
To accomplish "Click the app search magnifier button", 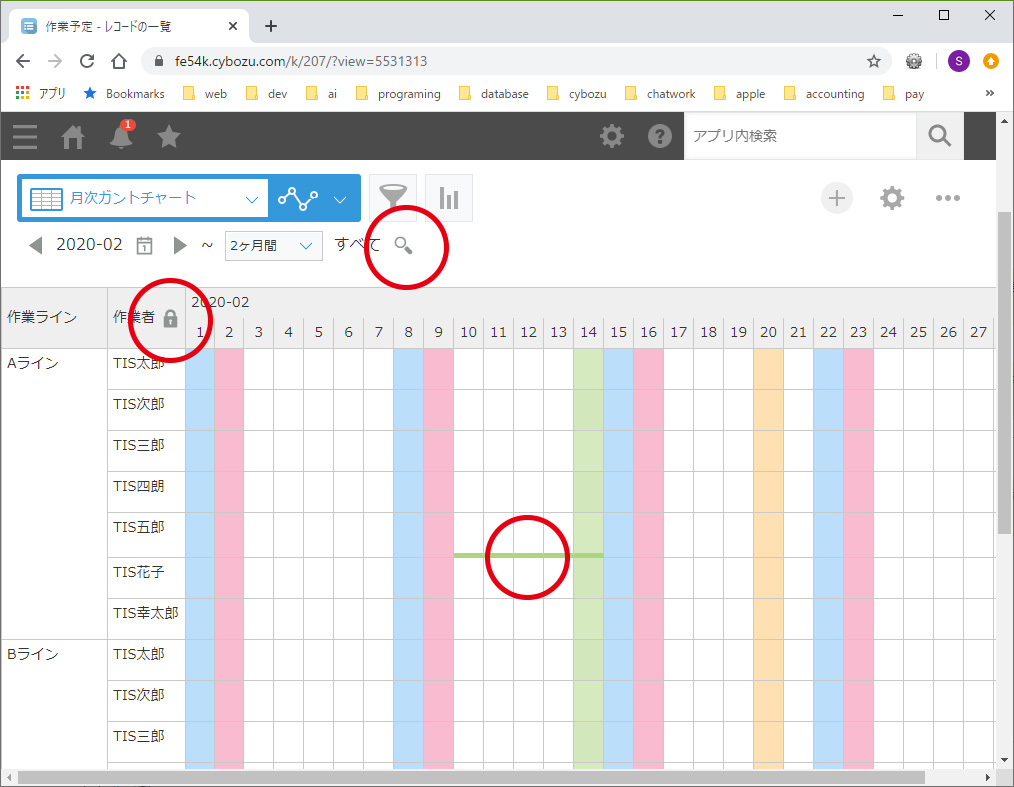I will click(940, 136).
